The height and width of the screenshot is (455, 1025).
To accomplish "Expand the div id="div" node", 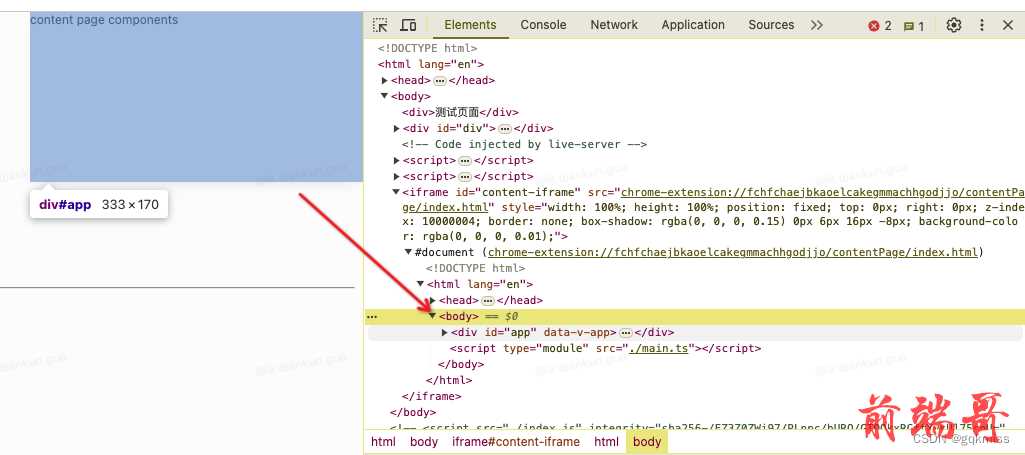I will [x=397, y=128].
